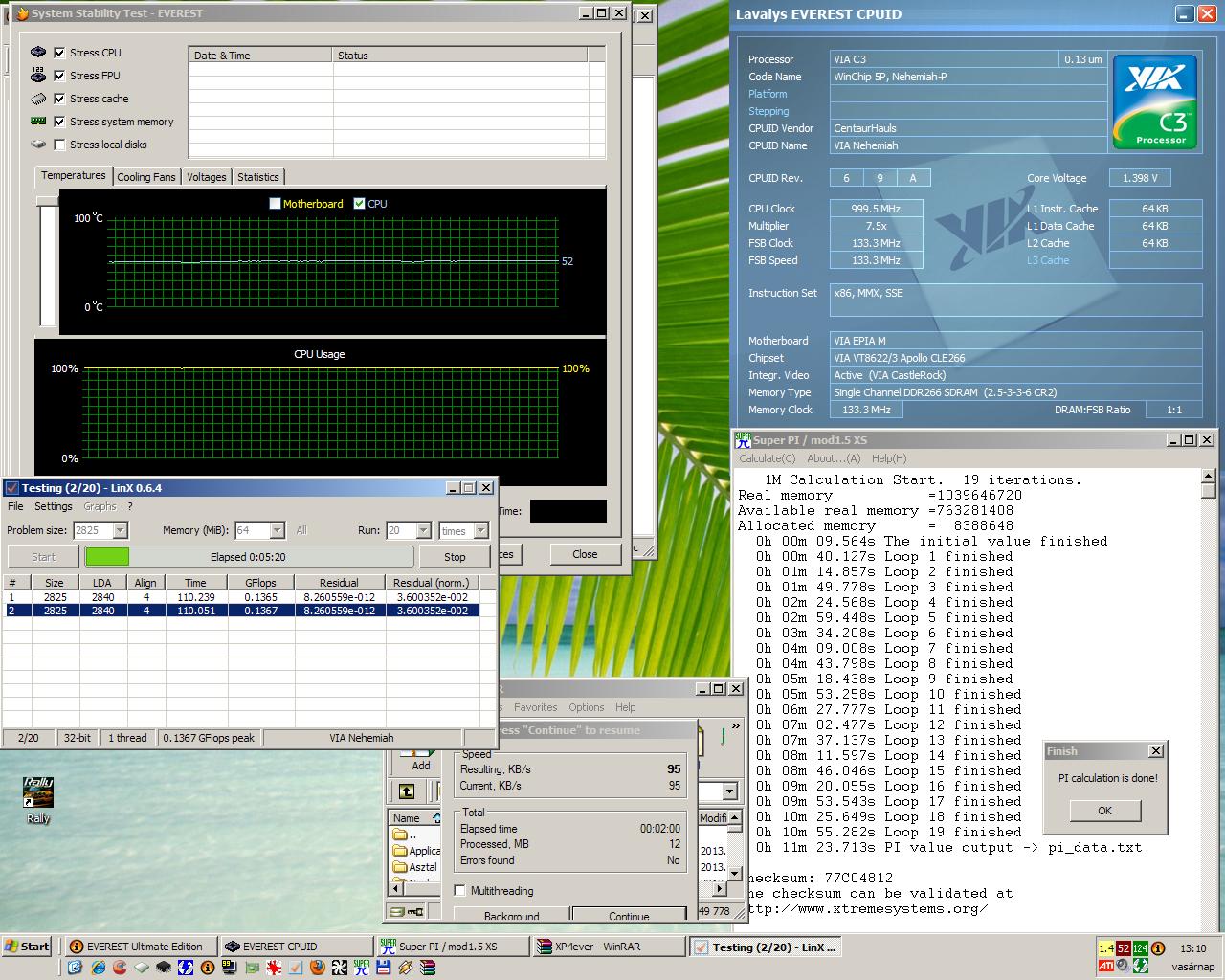Click the red 52 temperature tray icon
This screenshot has height=980, width=1225.
pyautogui.click(x=1124, y=948)
